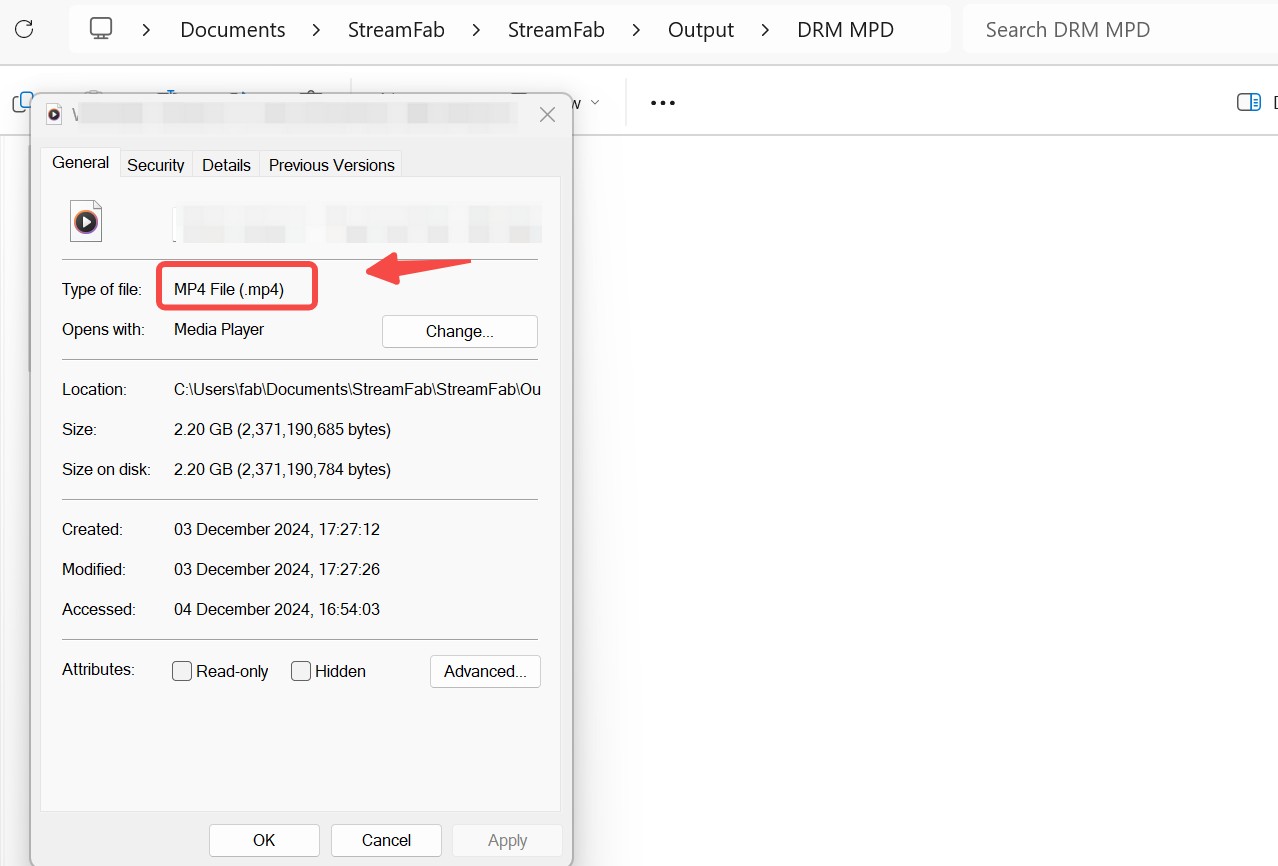Select the location path C:\Users\fab\Documents text

357,389
